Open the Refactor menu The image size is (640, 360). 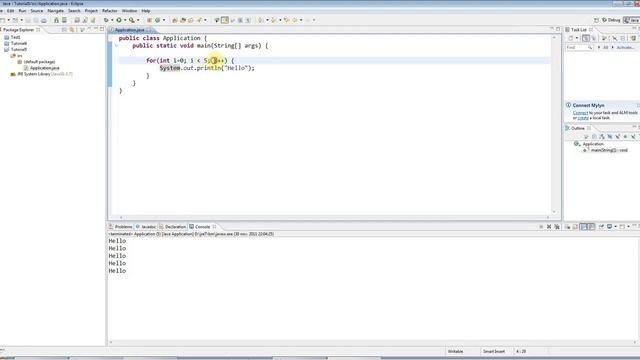[x=109, y=11]
